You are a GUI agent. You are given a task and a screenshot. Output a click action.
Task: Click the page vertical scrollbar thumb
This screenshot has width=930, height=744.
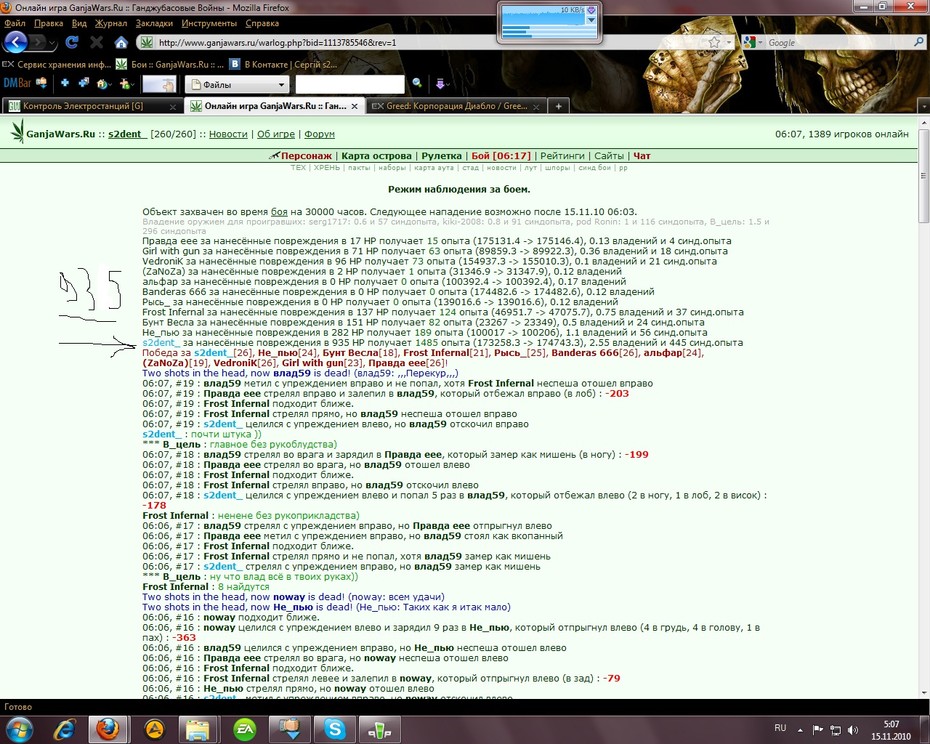(923, 175)
